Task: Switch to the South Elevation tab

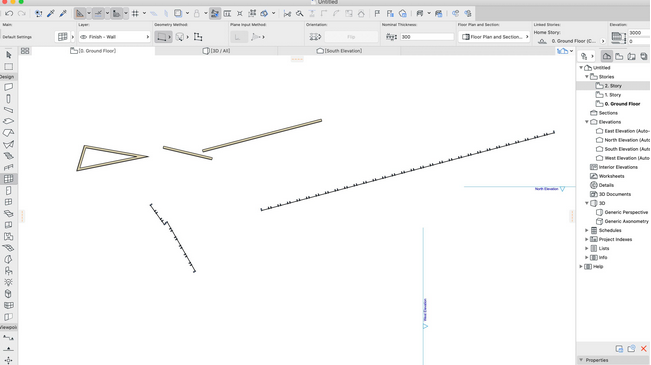Action: (x=339, y=51)
